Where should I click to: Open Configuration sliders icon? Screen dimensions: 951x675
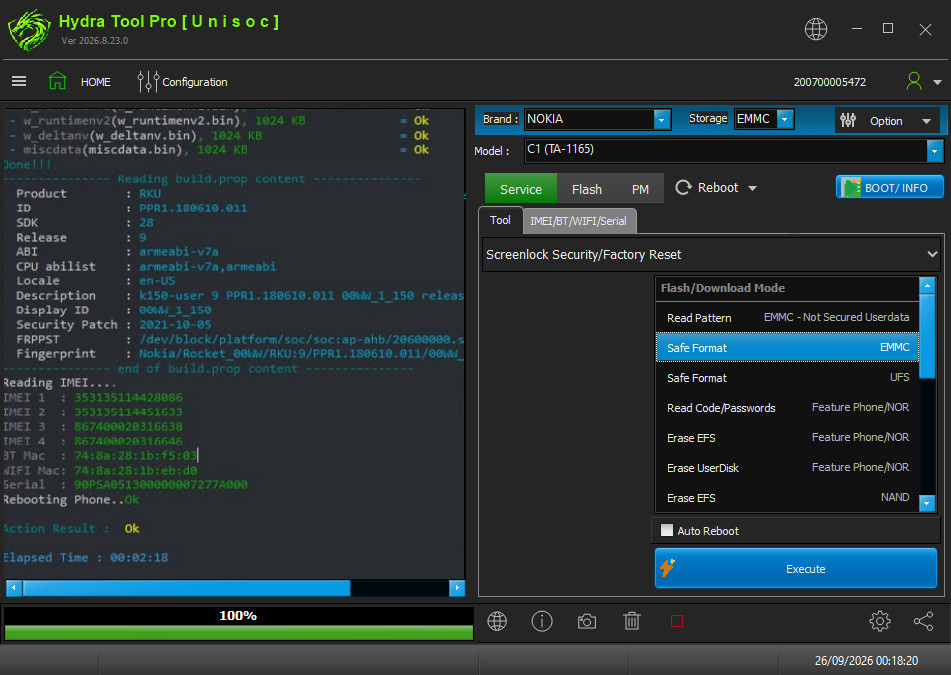(x=147, y=81)
